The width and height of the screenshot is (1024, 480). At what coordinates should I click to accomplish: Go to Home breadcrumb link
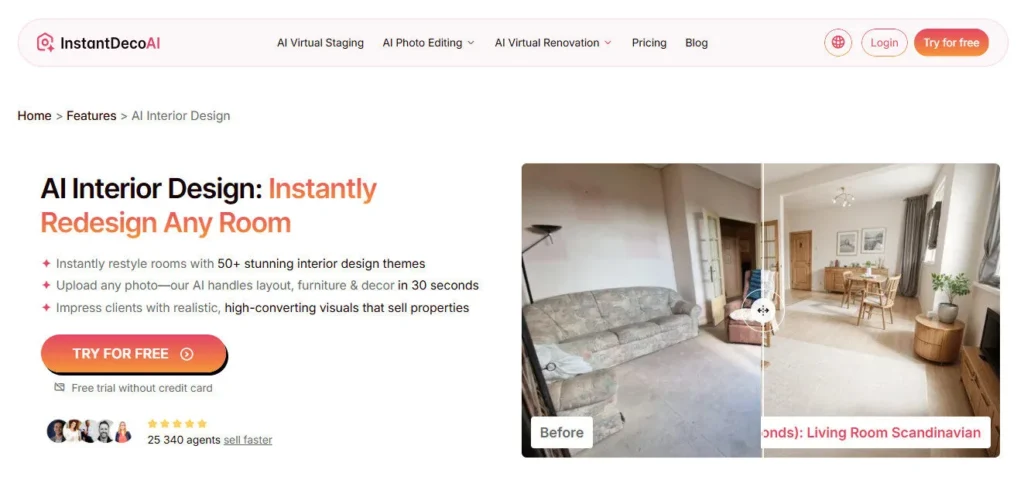(35, 116)
